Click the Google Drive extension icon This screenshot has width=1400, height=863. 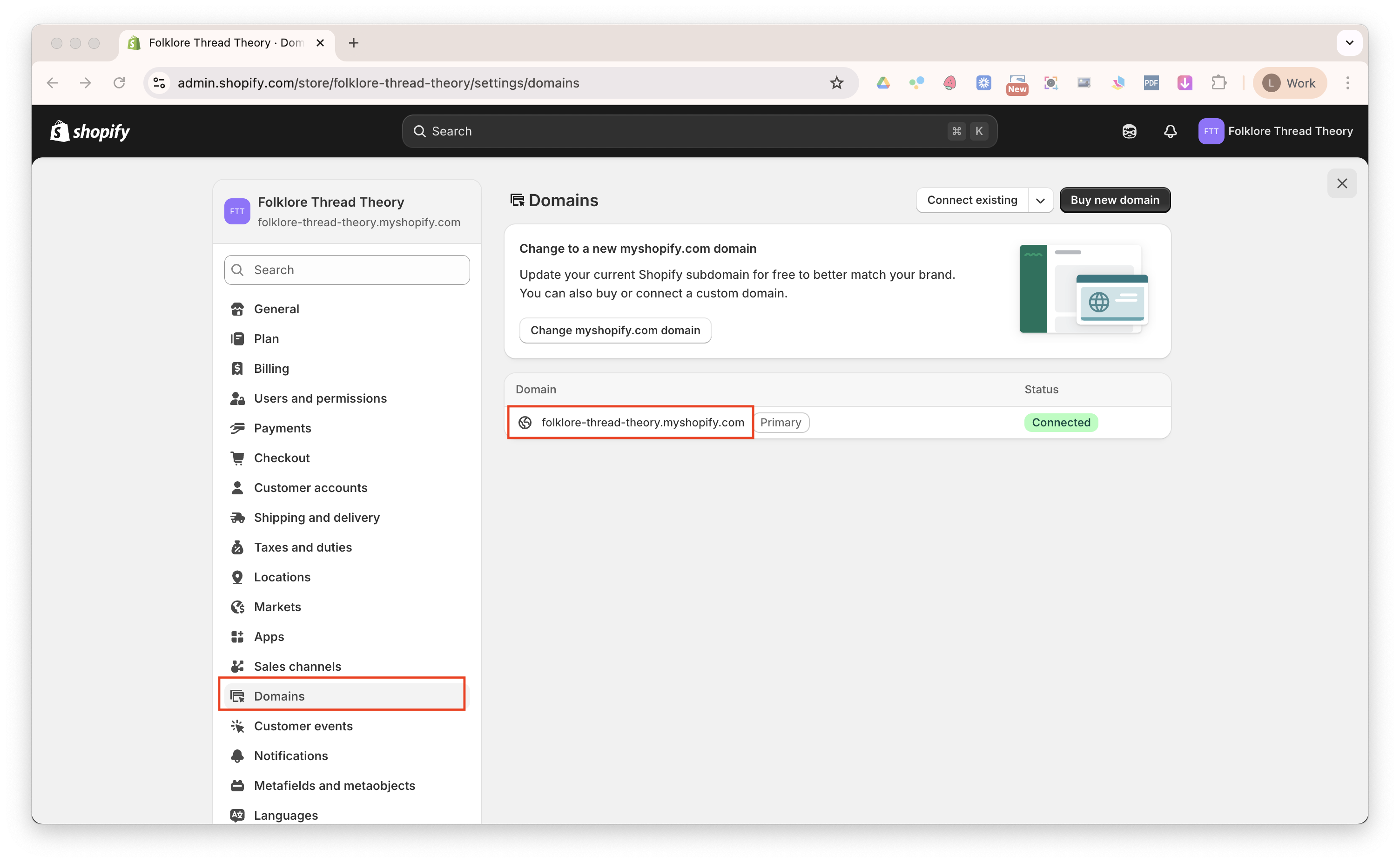point(883,83)
